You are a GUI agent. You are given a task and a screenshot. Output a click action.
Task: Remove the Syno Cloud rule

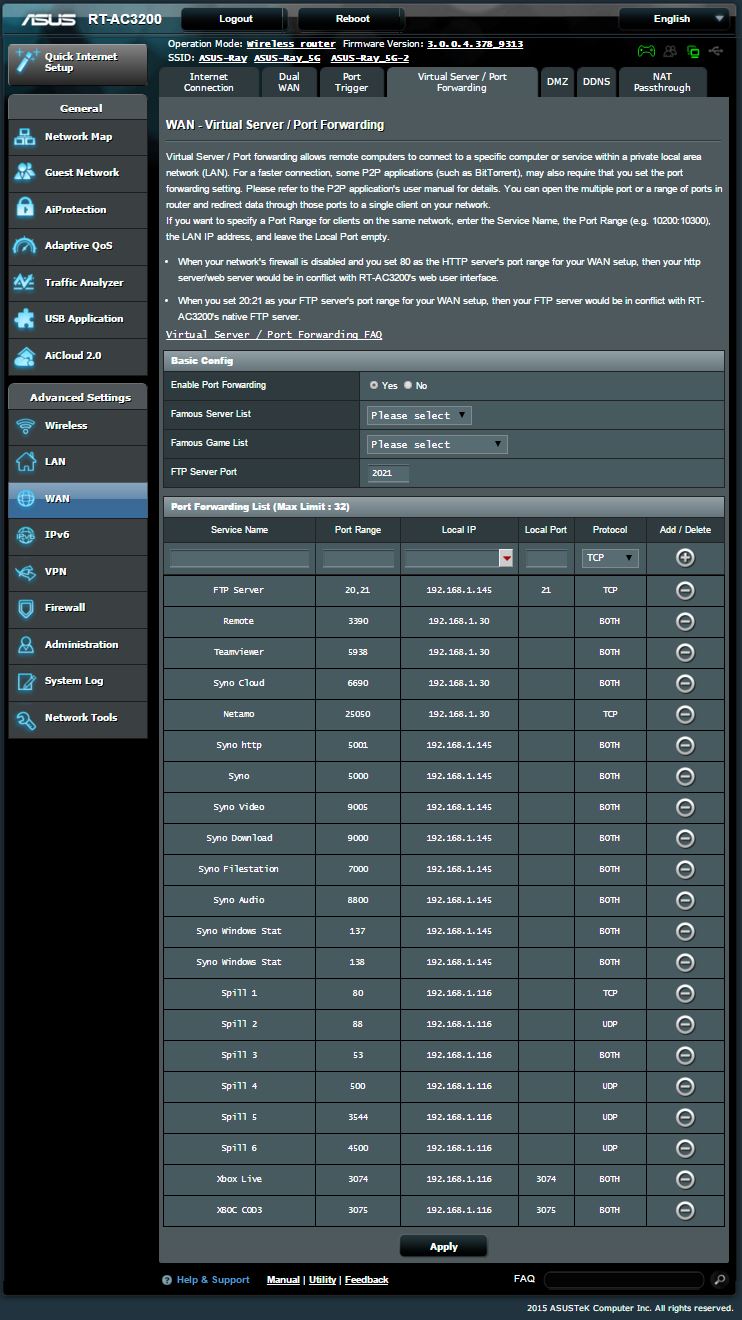tap(685, 683)
